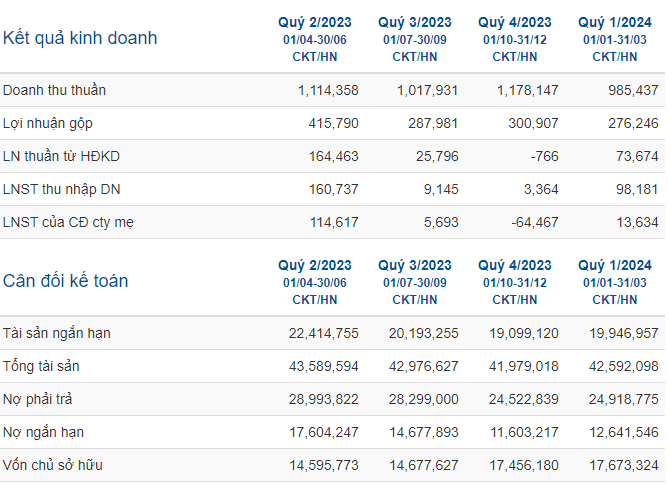
Task: Select Quý 1/2024 column header in income table
Action: (615, 22)
